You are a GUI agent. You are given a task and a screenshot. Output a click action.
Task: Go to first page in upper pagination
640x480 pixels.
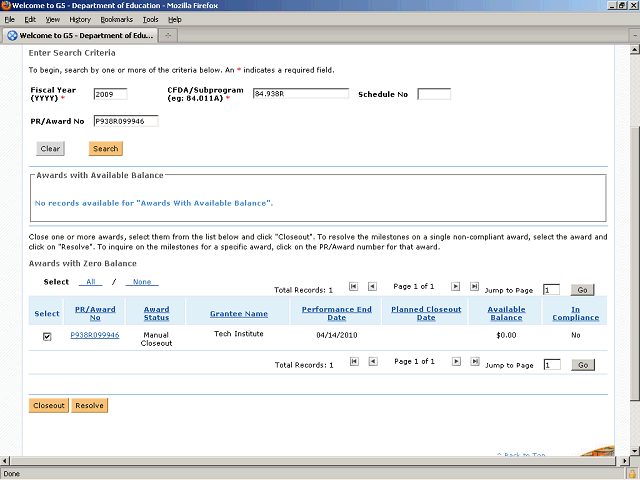point(353,287)
